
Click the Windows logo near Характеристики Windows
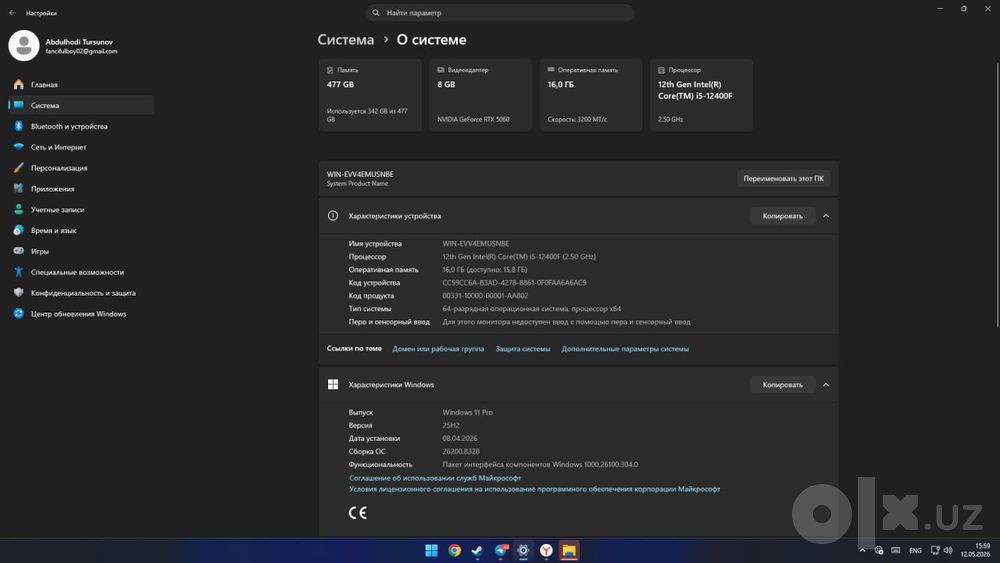pyautogui.click(x=333, y=384)
